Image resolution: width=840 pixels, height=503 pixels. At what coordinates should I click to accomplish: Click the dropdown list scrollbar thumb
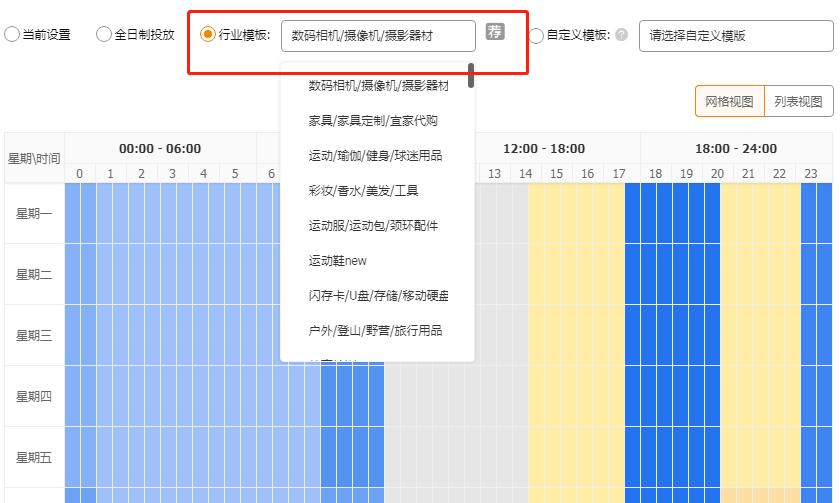[x=471, y=76]
